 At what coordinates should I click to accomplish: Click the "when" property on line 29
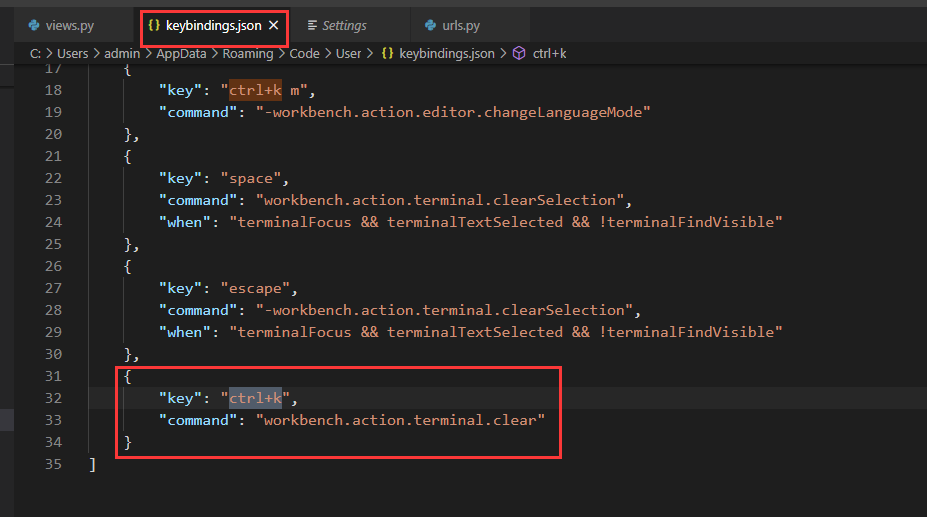point(184,332)
